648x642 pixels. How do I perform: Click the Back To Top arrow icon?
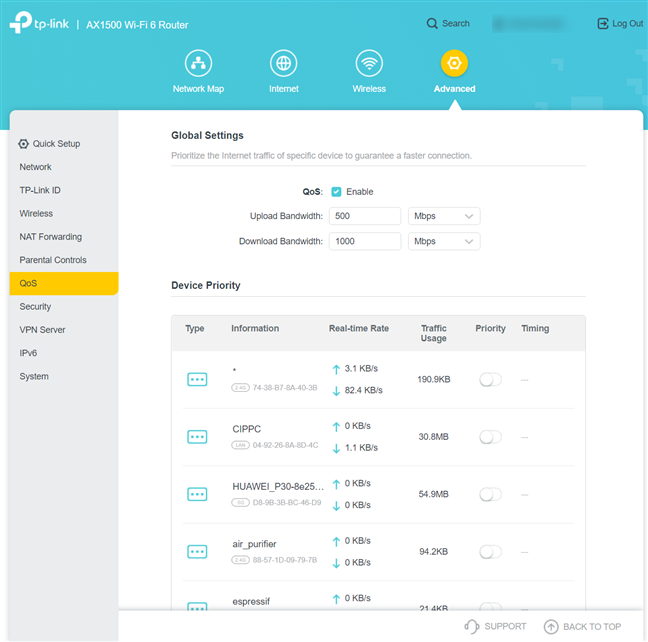tap(551, 627)
